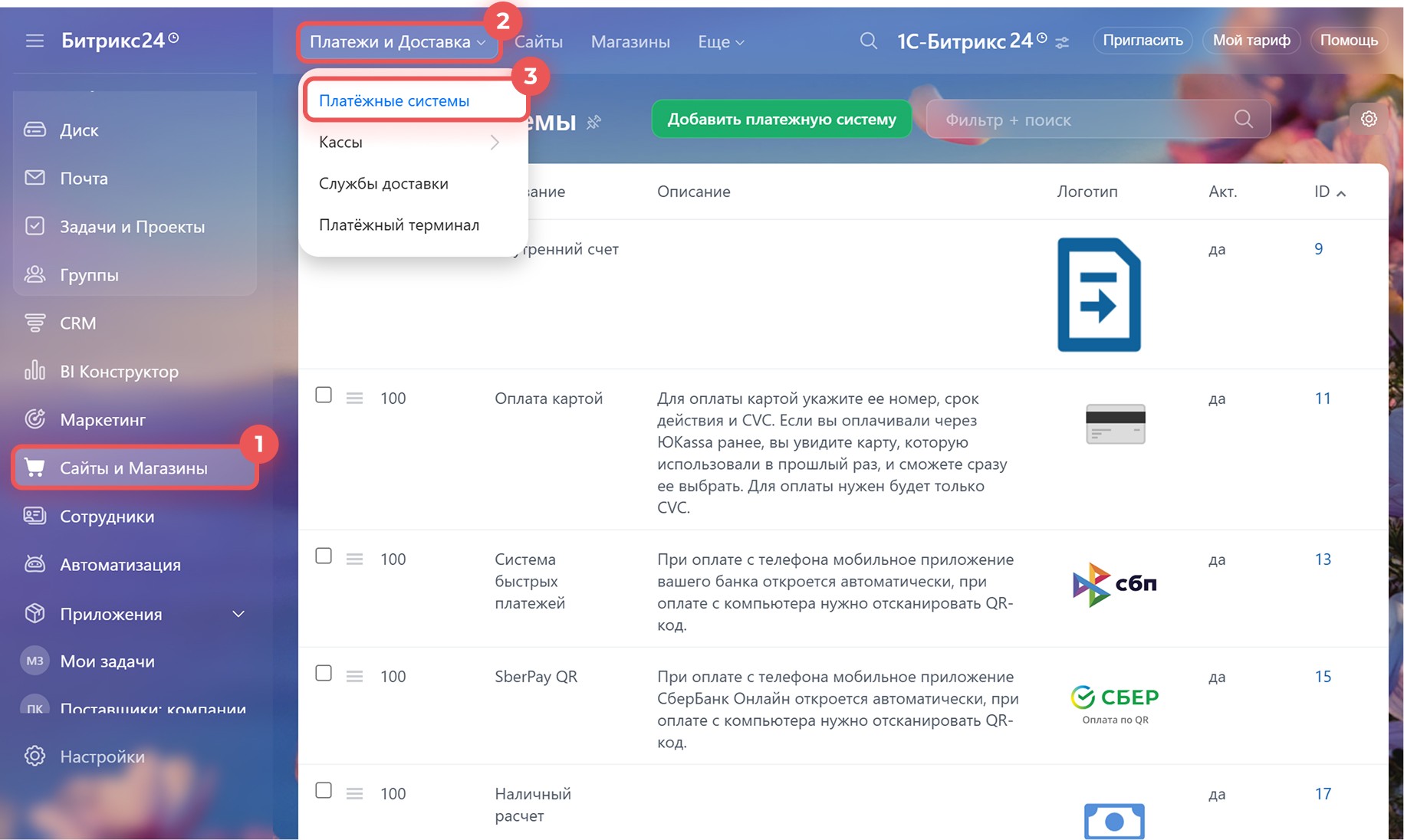Image resolution: width=1404 pixels, height=840 pixels.
Task: Click the Оплата картой name cell
Action: [548, 398]
